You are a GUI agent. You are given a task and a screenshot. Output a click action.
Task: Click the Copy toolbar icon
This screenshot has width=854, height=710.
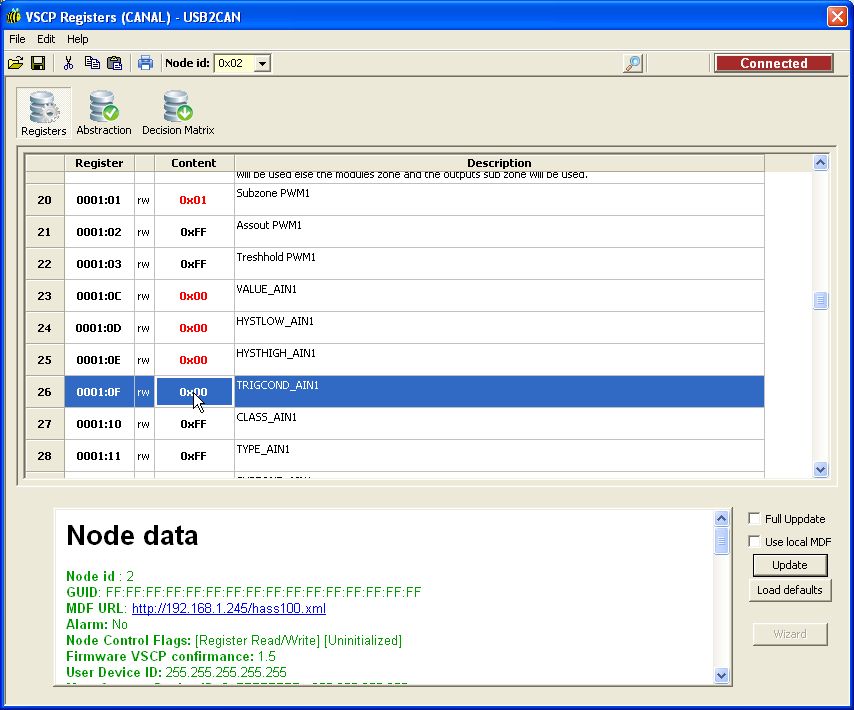pos(92,63)
